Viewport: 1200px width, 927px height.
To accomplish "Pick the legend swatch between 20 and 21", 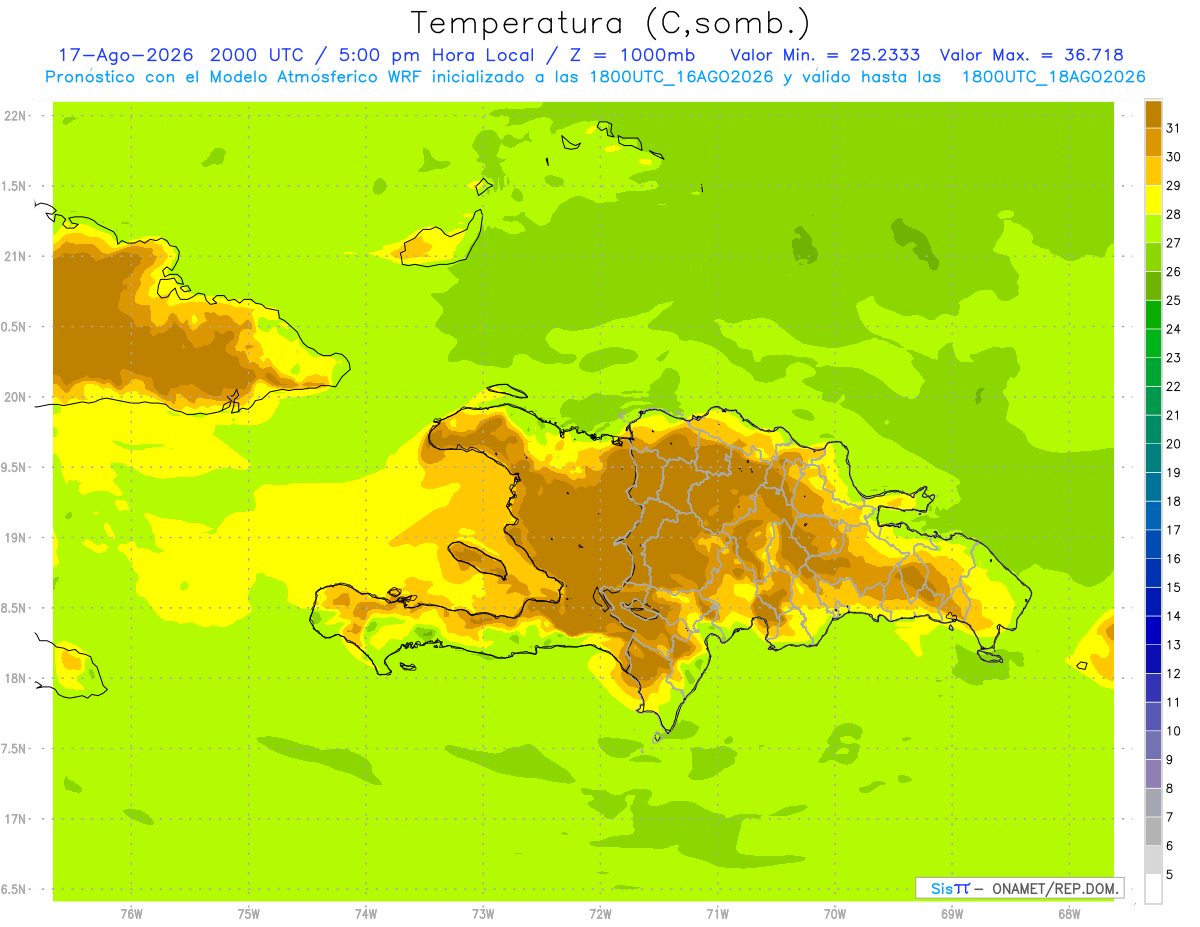I will [1153, 429].
